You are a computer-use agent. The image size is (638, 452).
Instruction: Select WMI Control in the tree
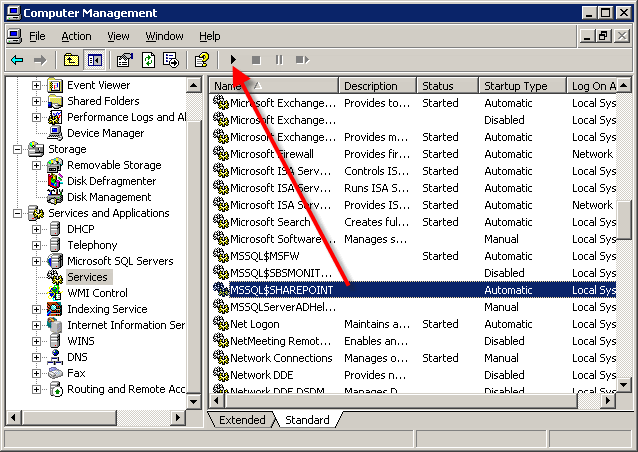97,293
